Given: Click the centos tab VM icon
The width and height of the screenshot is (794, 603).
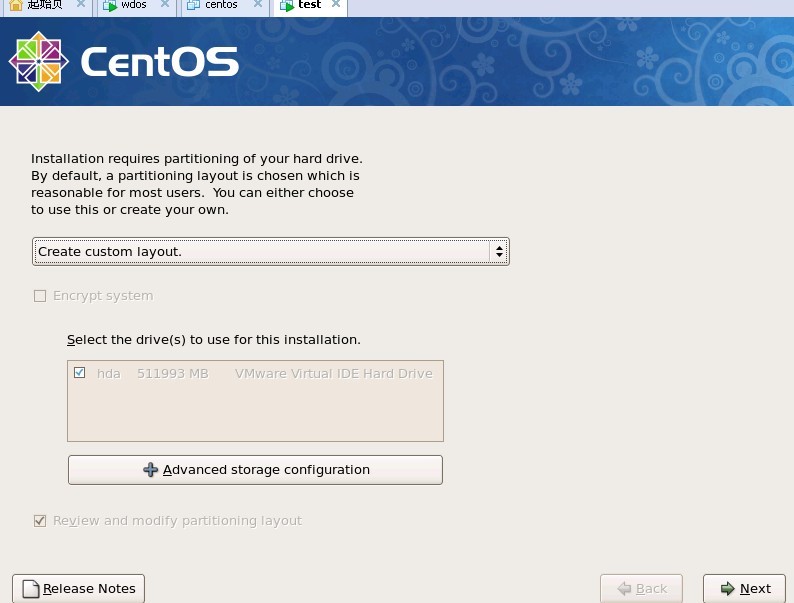Looking at the screenshot, I should tap(193, 6).
